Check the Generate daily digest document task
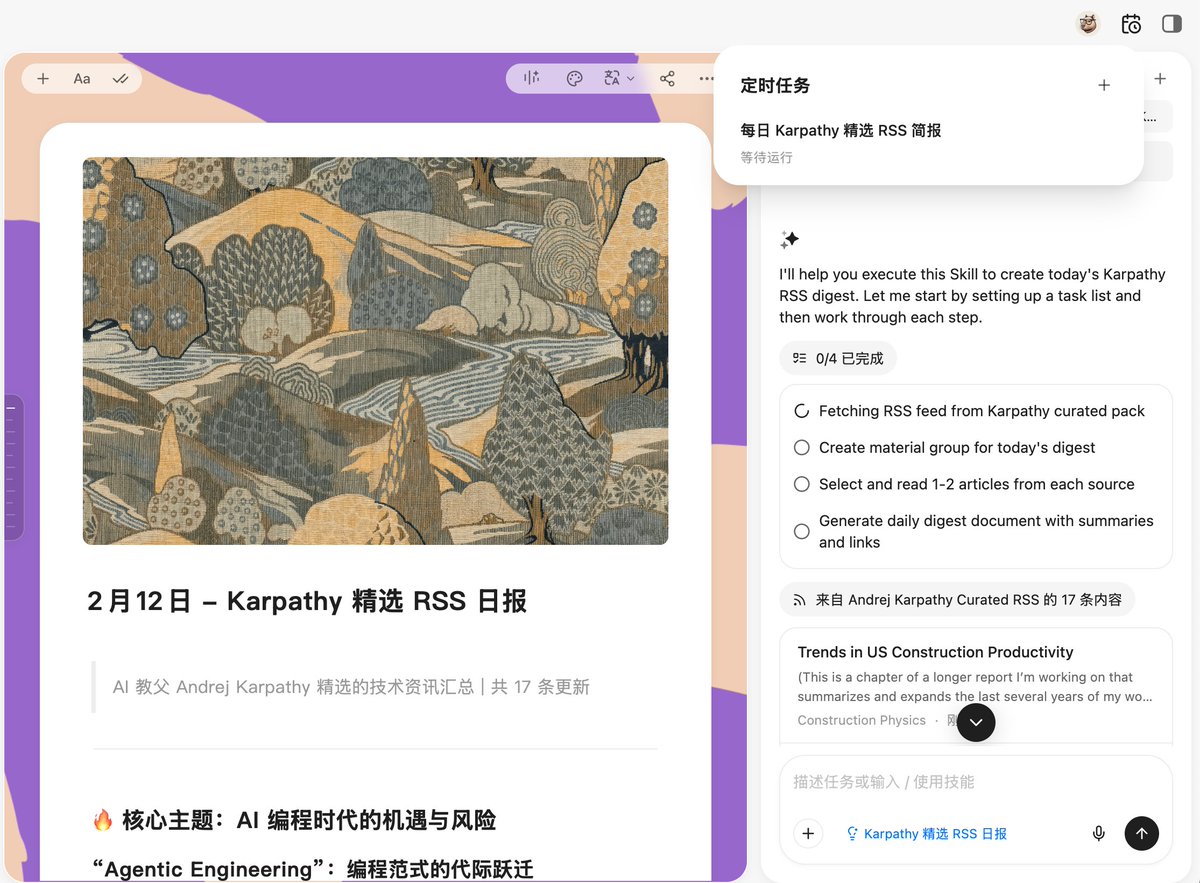 [x=801, y=531]
